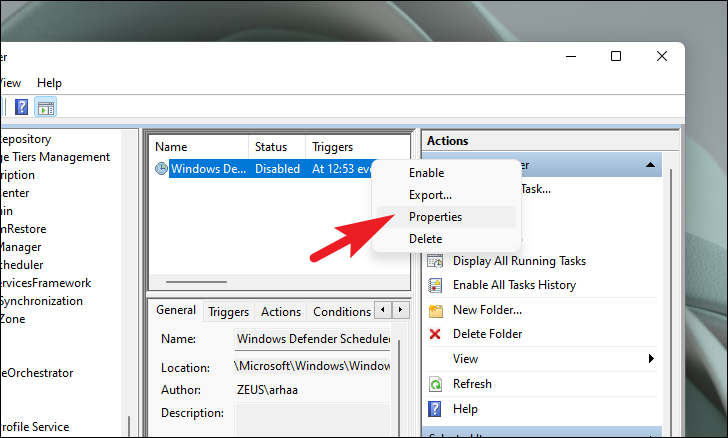Click the Help toolbar icon with question mark
Image resolution: width=728 pixels, height=438 pixels.
(x=21, y=107)
